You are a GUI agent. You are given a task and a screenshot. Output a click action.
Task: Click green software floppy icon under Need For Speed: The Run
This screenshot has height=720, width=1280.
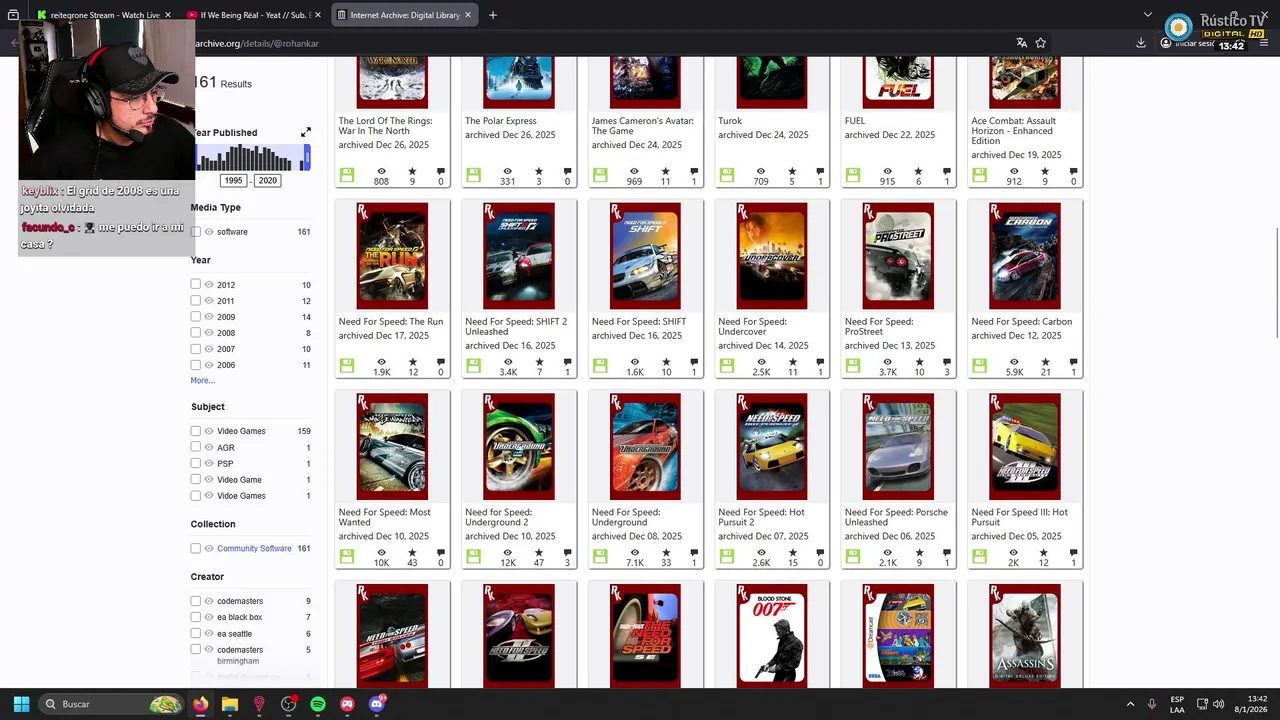coord(347,366)
